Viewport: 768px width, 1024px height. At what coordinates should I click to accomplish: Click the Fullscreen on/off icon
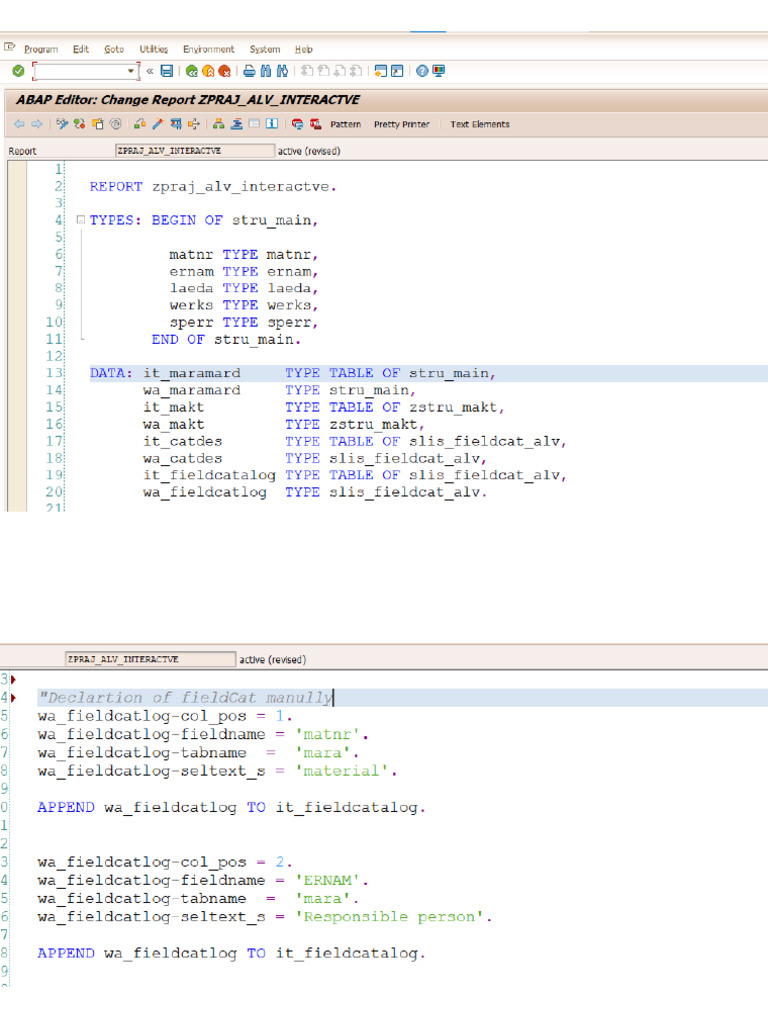pos(254,123)
